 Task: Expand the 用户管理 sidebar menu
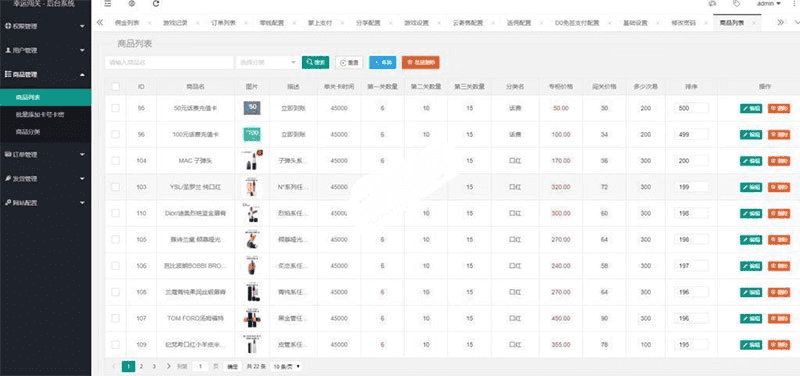click(45, 51)
